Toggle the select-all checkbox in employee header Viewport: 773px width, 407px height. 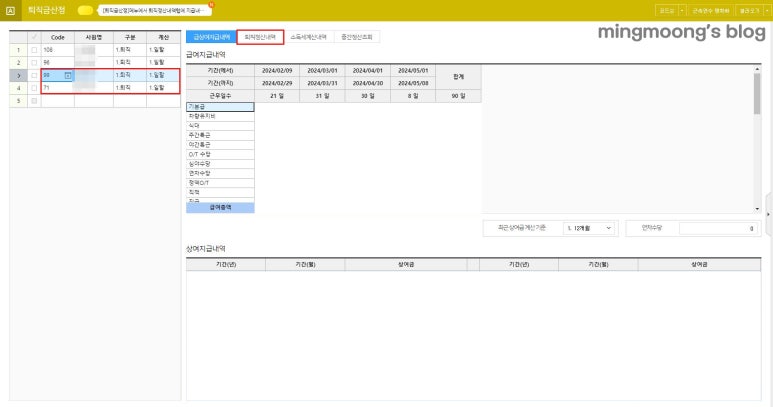coord(34,37)
